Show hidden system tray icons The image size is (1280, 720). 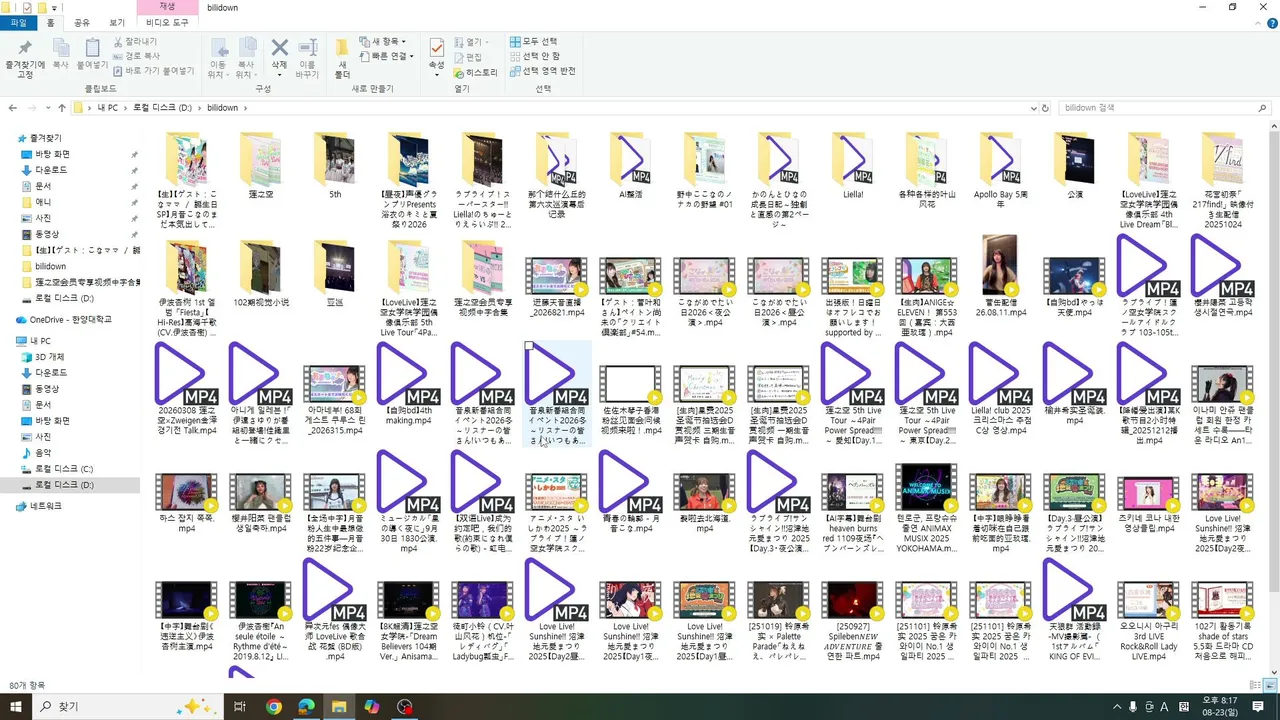point(1118,706)
